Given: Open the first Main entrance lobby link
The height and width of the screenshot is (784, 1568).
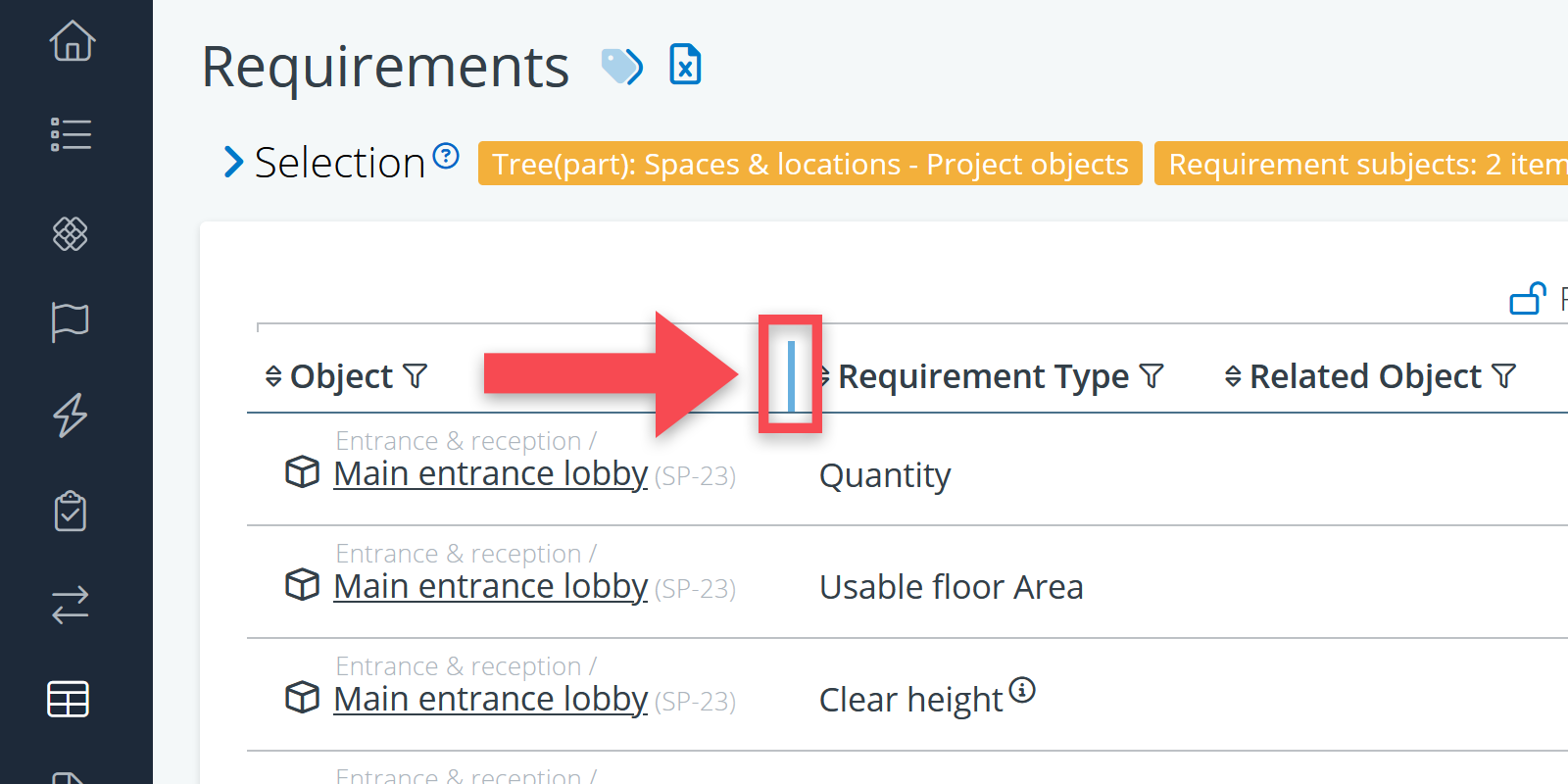Looking at the screenshot, I should point(490,474).
